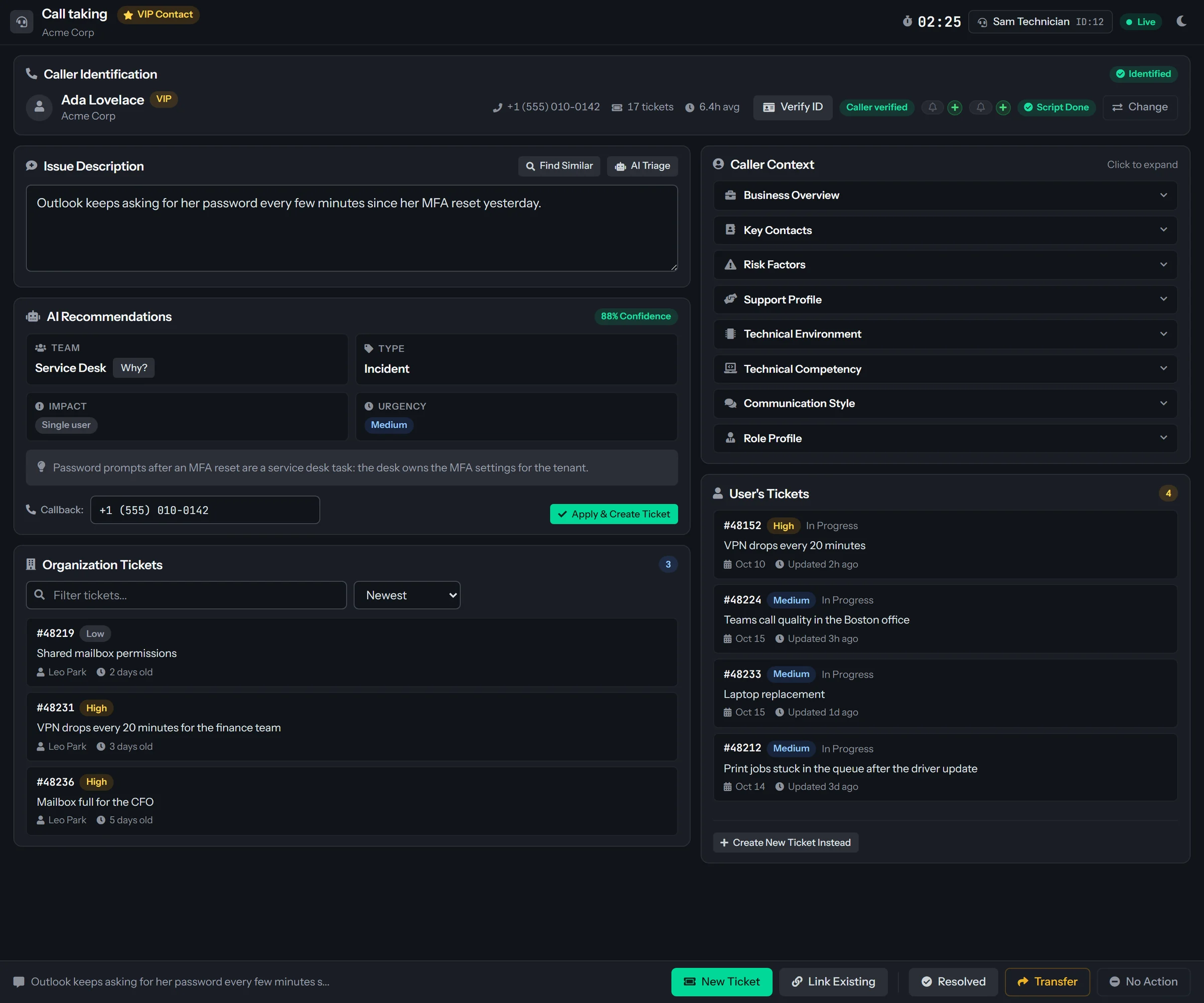The width and height of the screenshot is (1204, 1003).
Task: Toggle the Caller verified badge
Action: pyautogui.click(x=876, y=107)
